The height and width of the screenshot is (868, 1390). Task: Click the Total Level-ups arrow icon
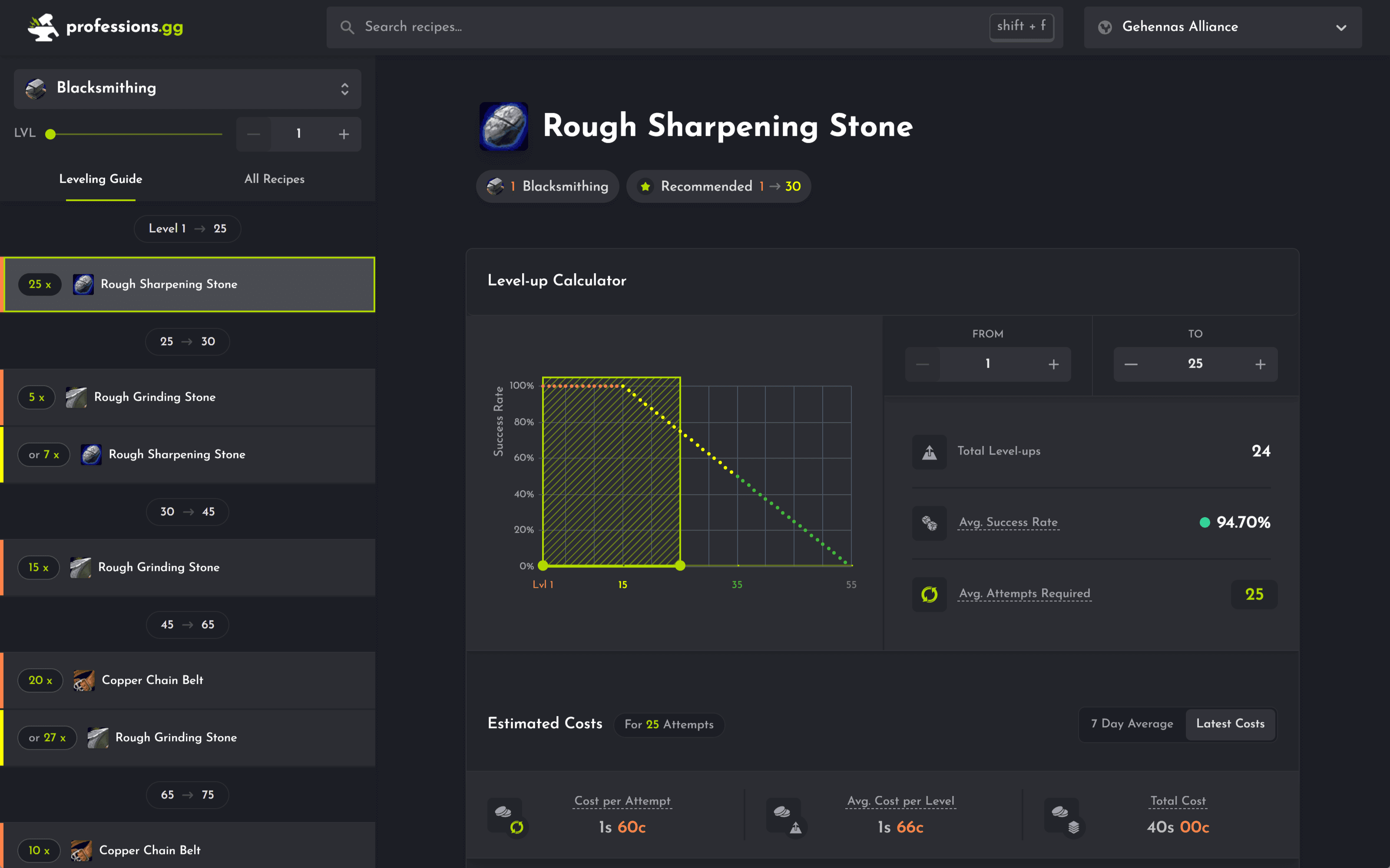point(929,452)
